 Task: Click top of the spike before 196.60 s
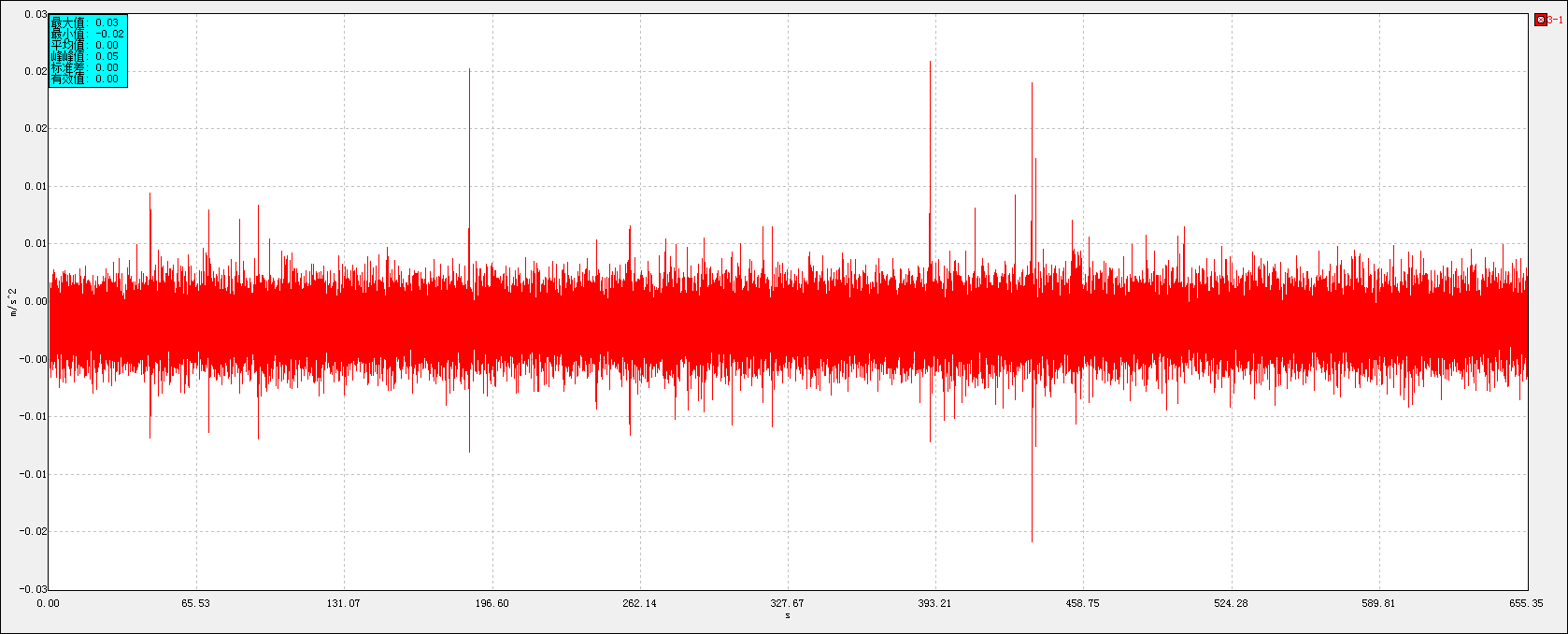469,70
